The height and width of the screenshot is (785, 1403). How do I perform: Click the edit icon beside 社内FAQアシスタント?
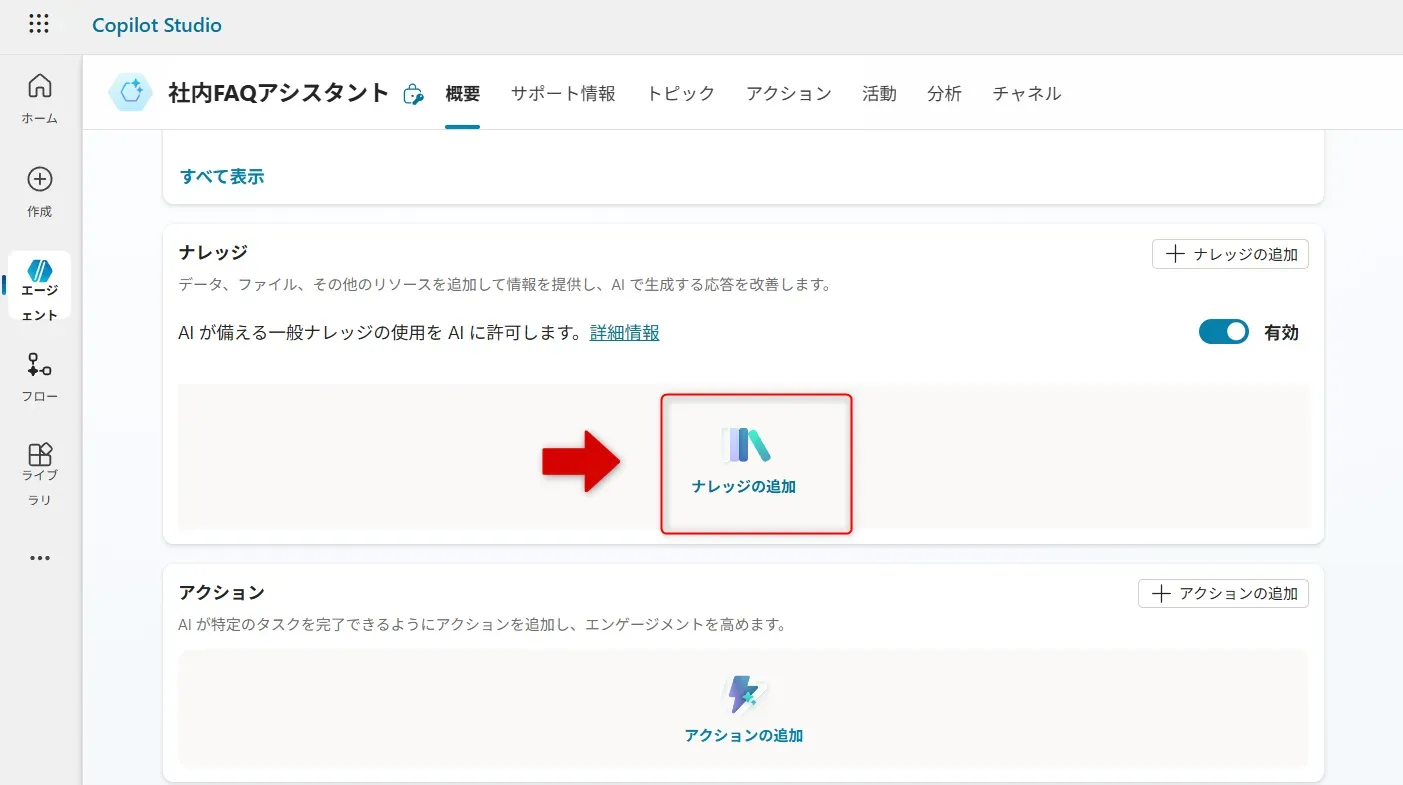(x=413, y=94)
